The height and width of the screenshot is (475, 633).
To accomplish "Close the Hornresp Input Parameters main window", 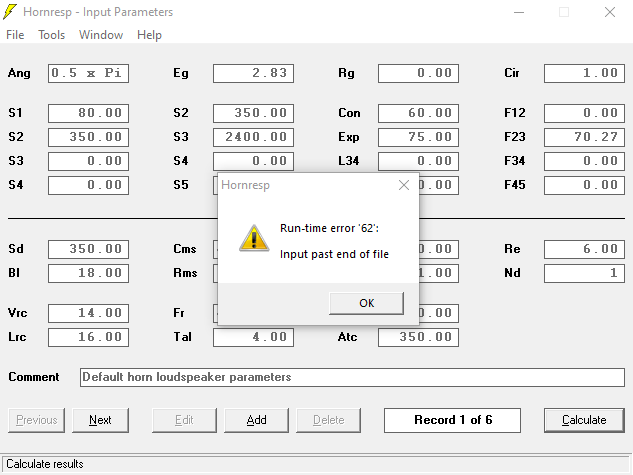I will tap(610, 12).
